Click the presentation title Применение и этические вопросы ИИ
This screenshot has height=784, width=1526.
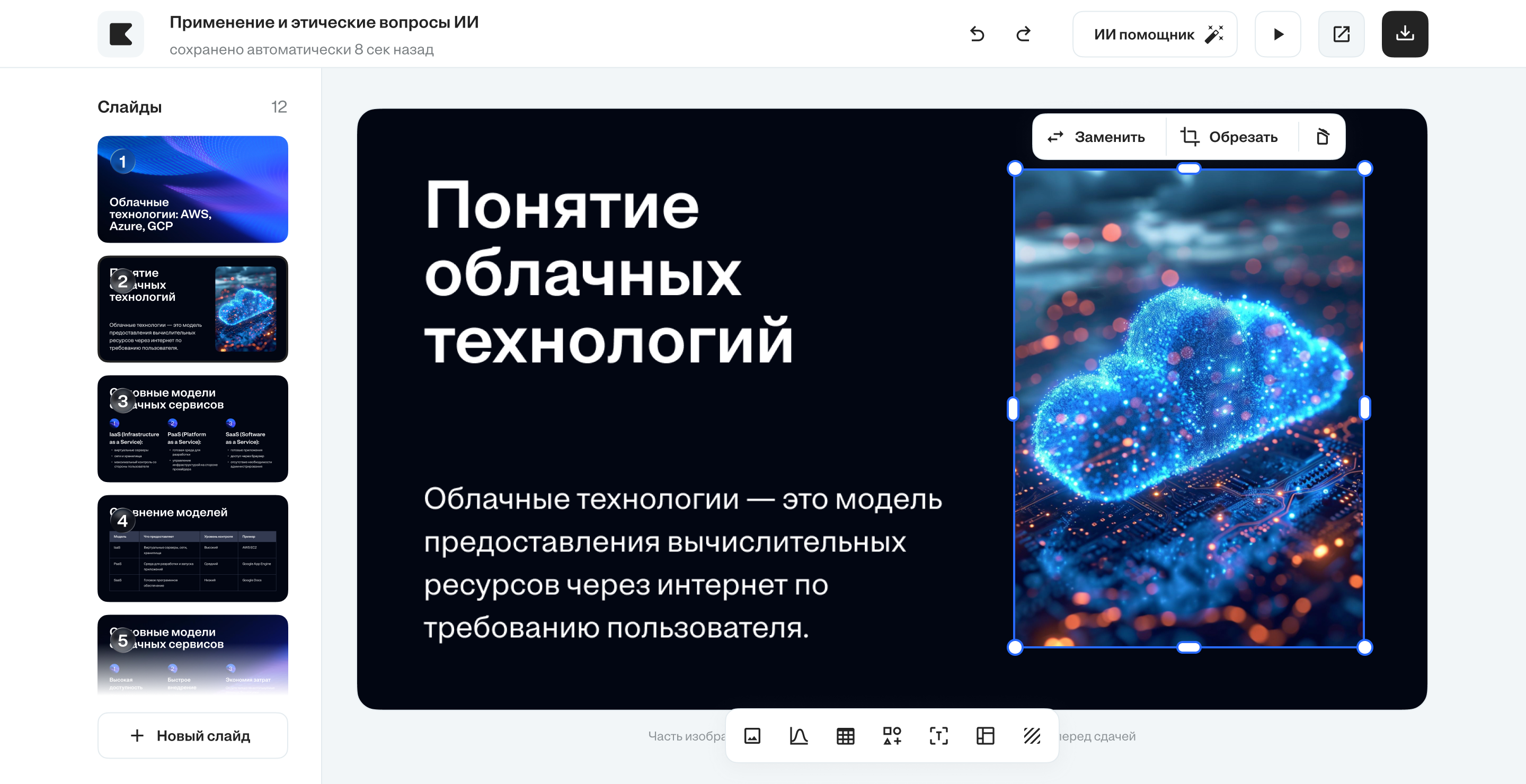(324, 22)
